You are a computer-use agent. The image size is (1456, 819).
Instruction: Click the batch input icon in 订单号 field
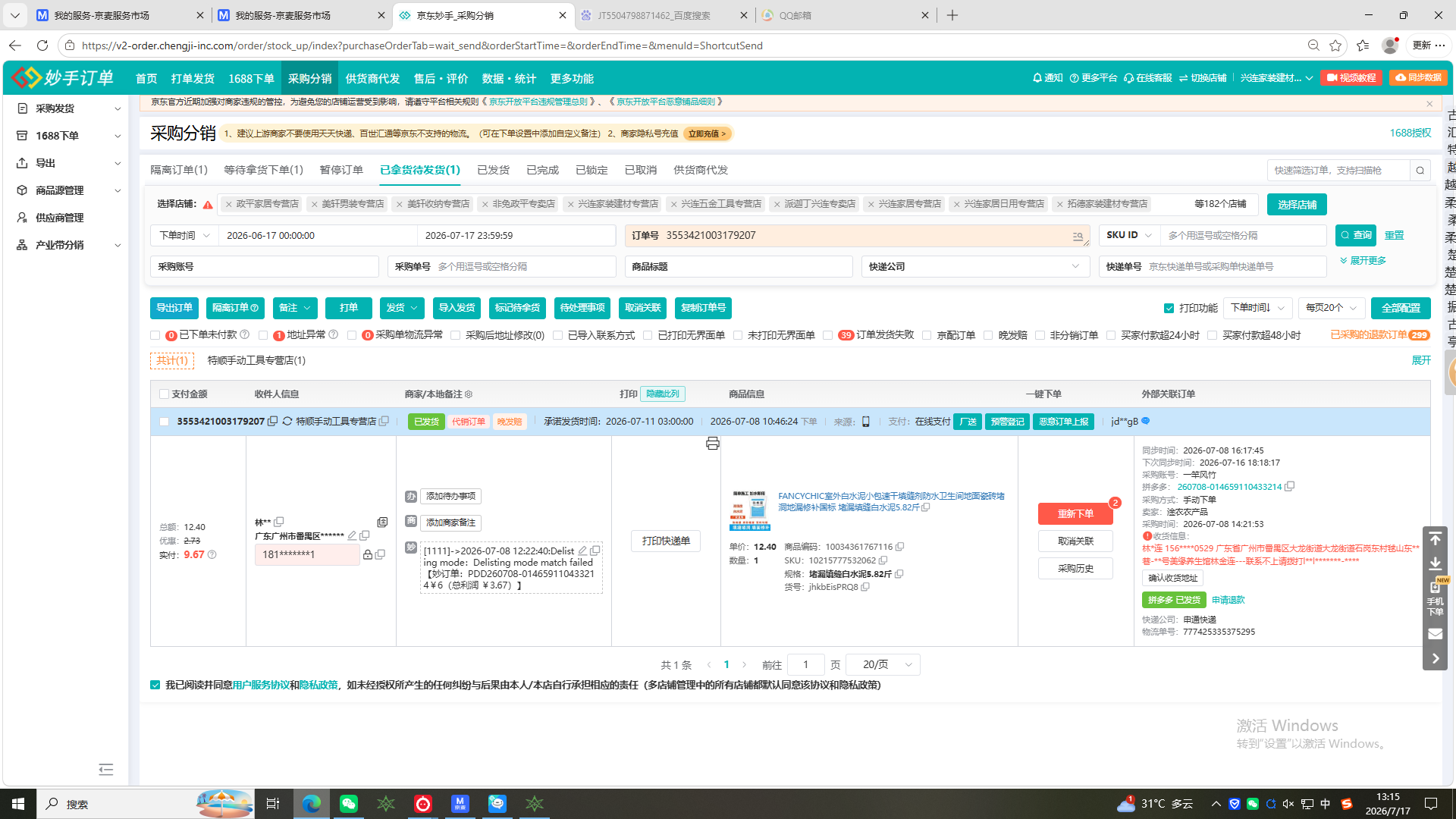coord(1078,237)
